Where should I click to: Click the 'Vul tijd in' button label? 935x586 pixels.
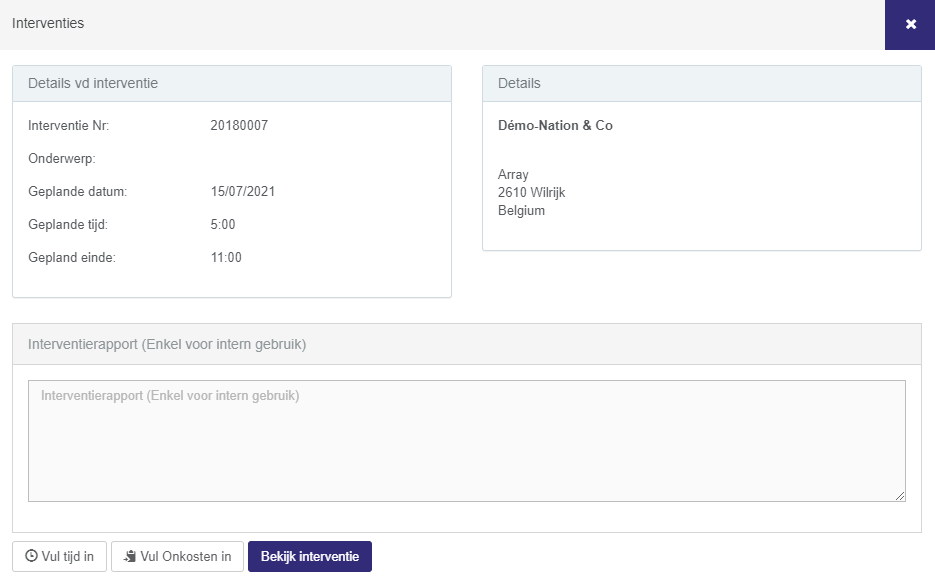[x=67, y=556]
